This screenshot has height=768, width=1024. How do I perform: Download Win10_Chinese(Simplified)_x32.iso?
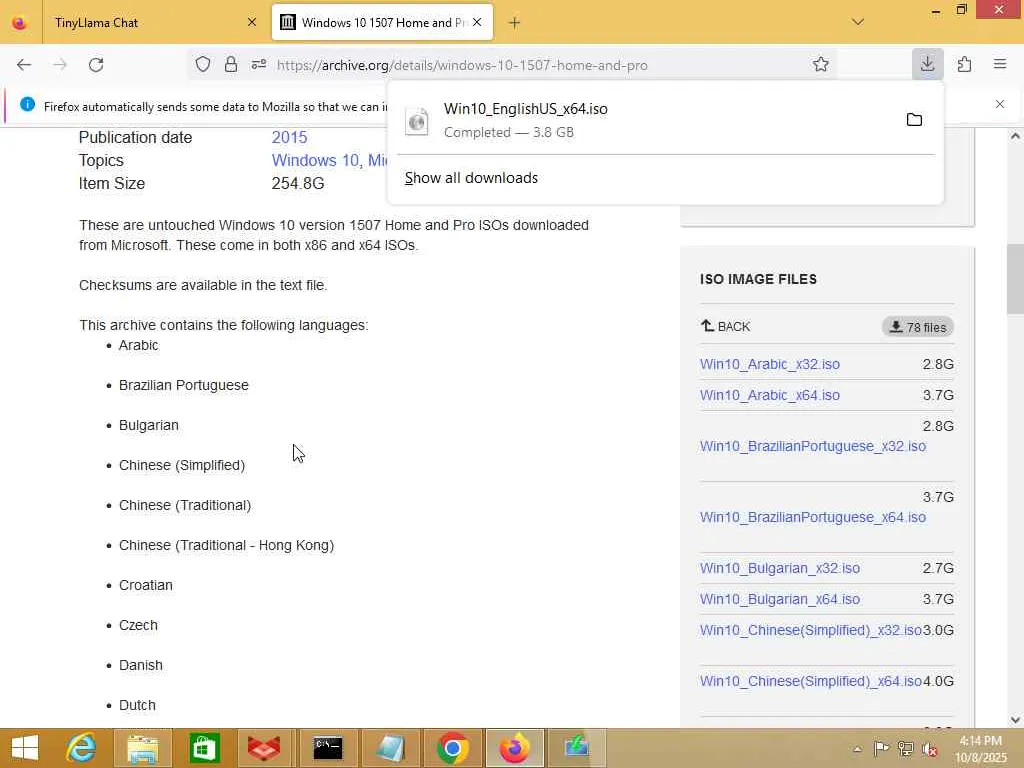(810, 630)
